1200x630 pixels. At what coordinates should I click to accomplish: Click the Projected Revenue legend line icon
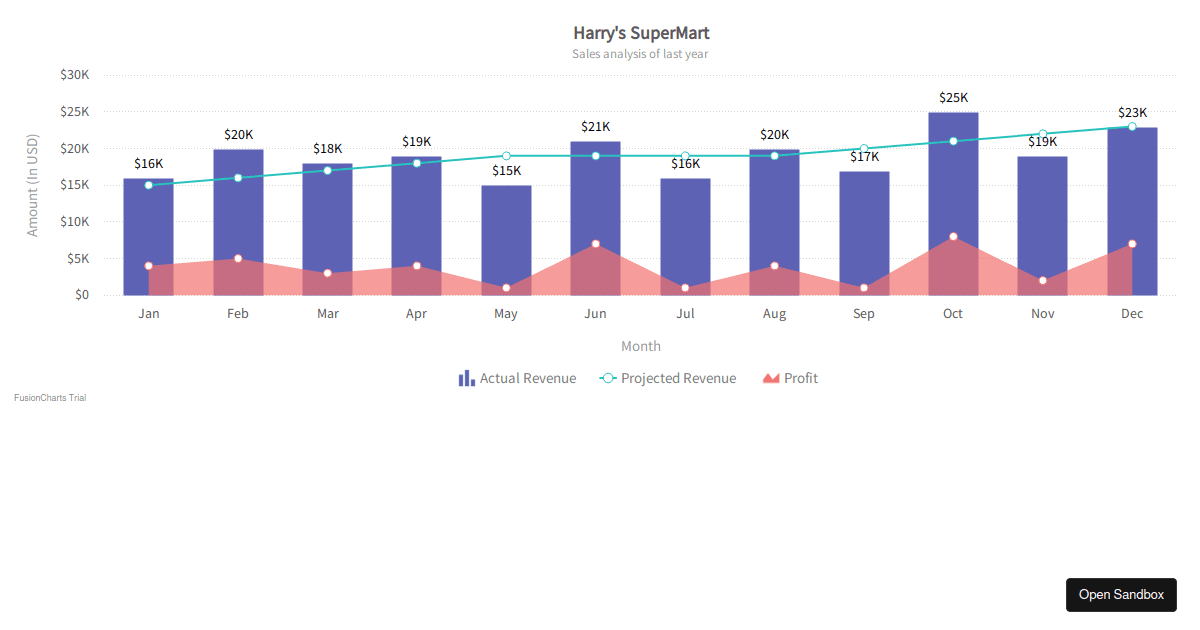point(608,378)
